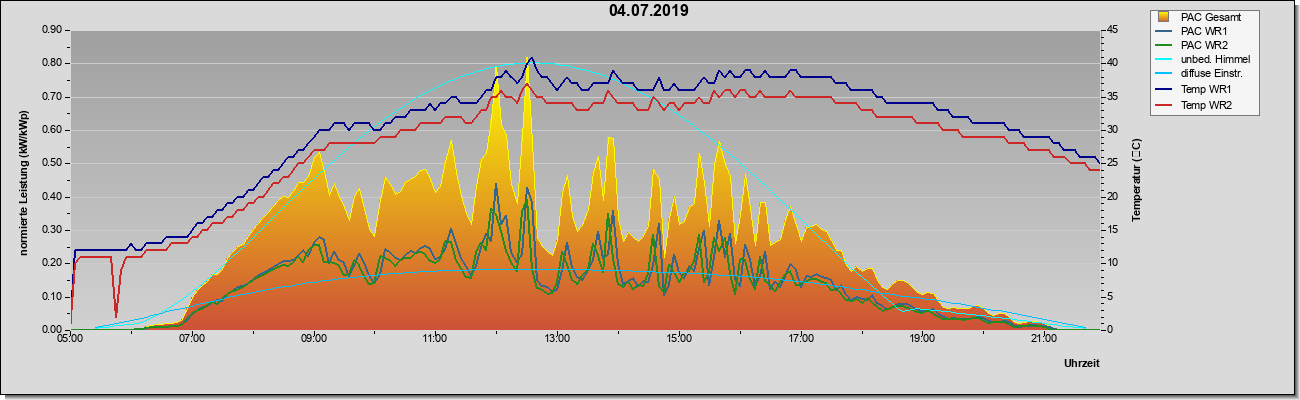The width and height of the screenshot is (1300, 400).
Task: Click the 21:00 time axis label
Action: click(1042, 340)
